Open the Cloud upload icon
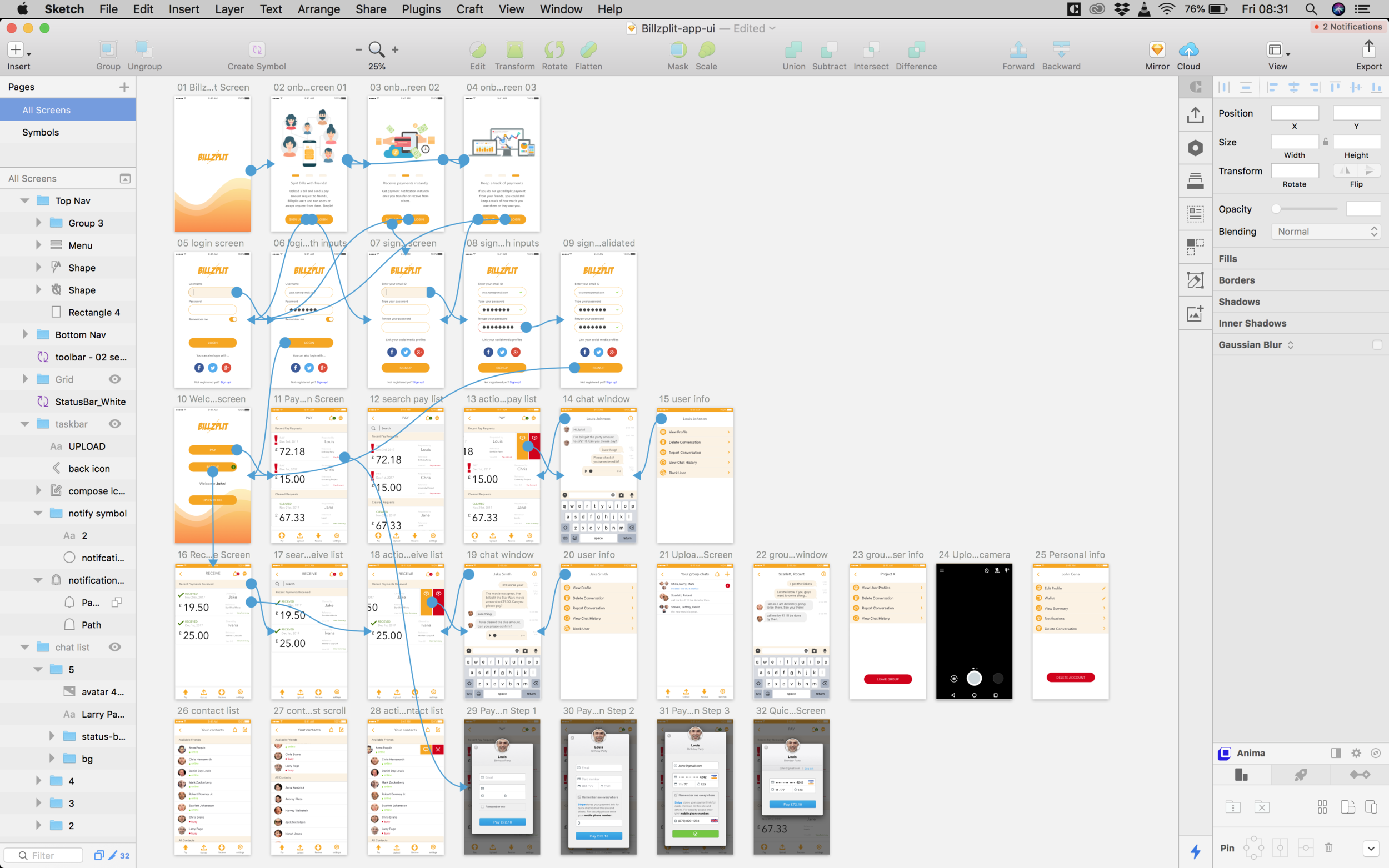The image size is (1389, 868). coord(1188,50)
